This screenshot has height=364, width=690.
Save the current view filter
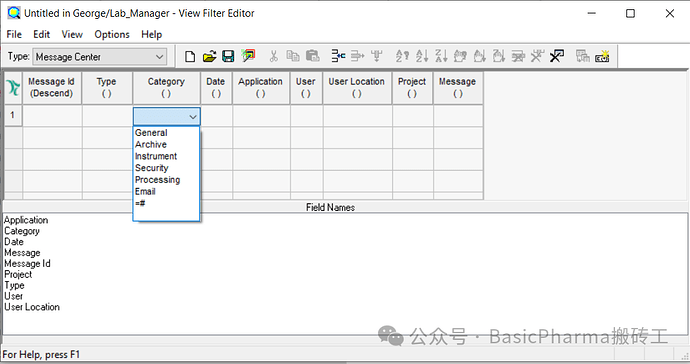[228, 56]
